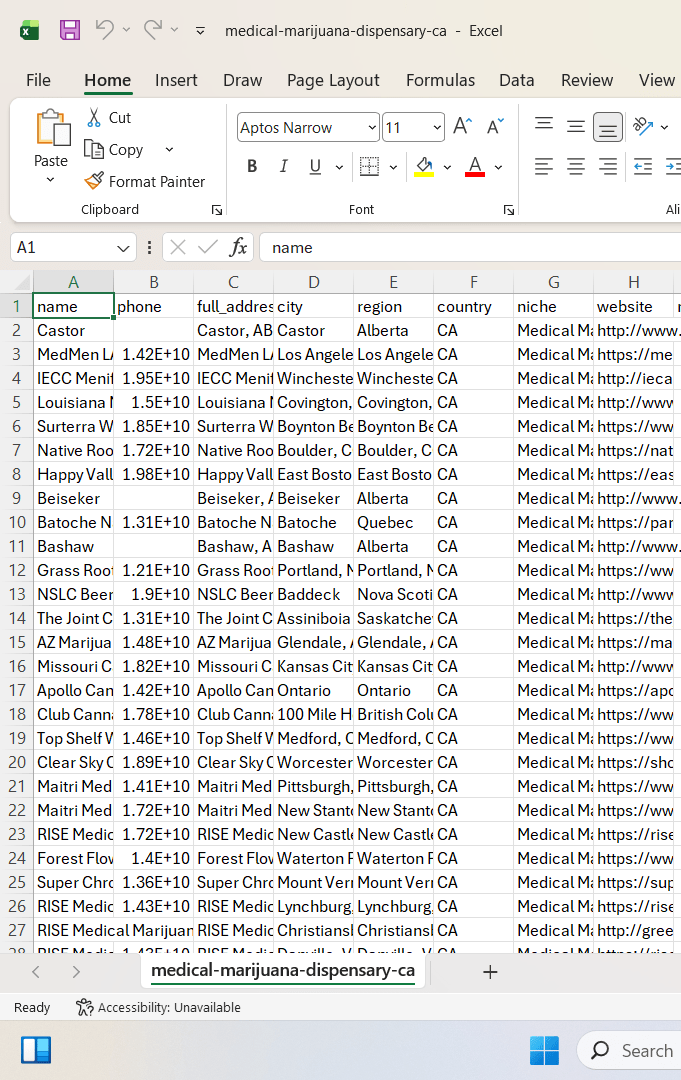Click formula bar expand dots handle

[x=149, y=247]
